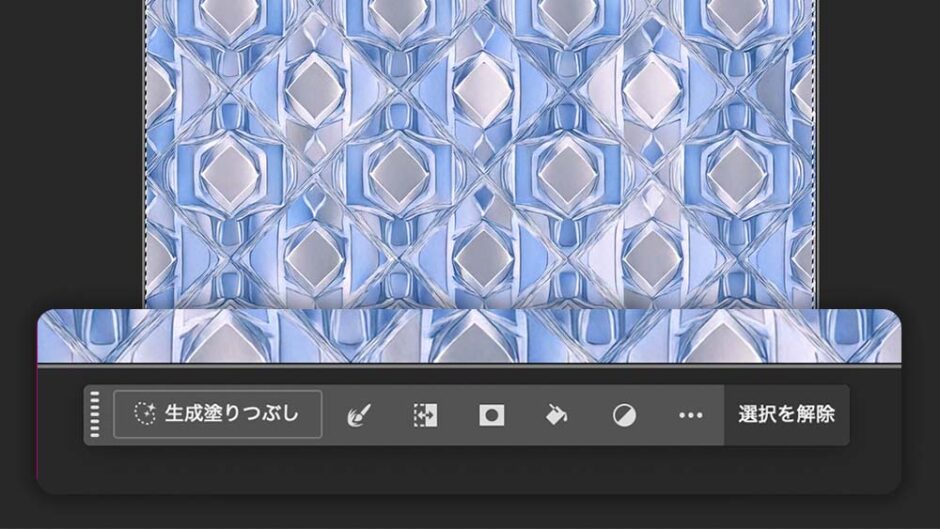940x529 pixels.
Task: Click the bottom-left corner of the canvas image
Action: coord(147,305)
